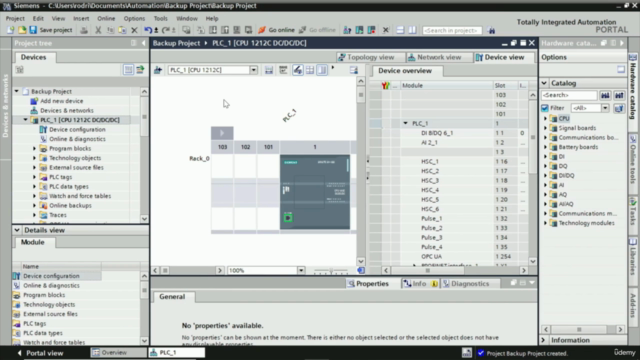Open the Options menu

(x=134, y=18)
